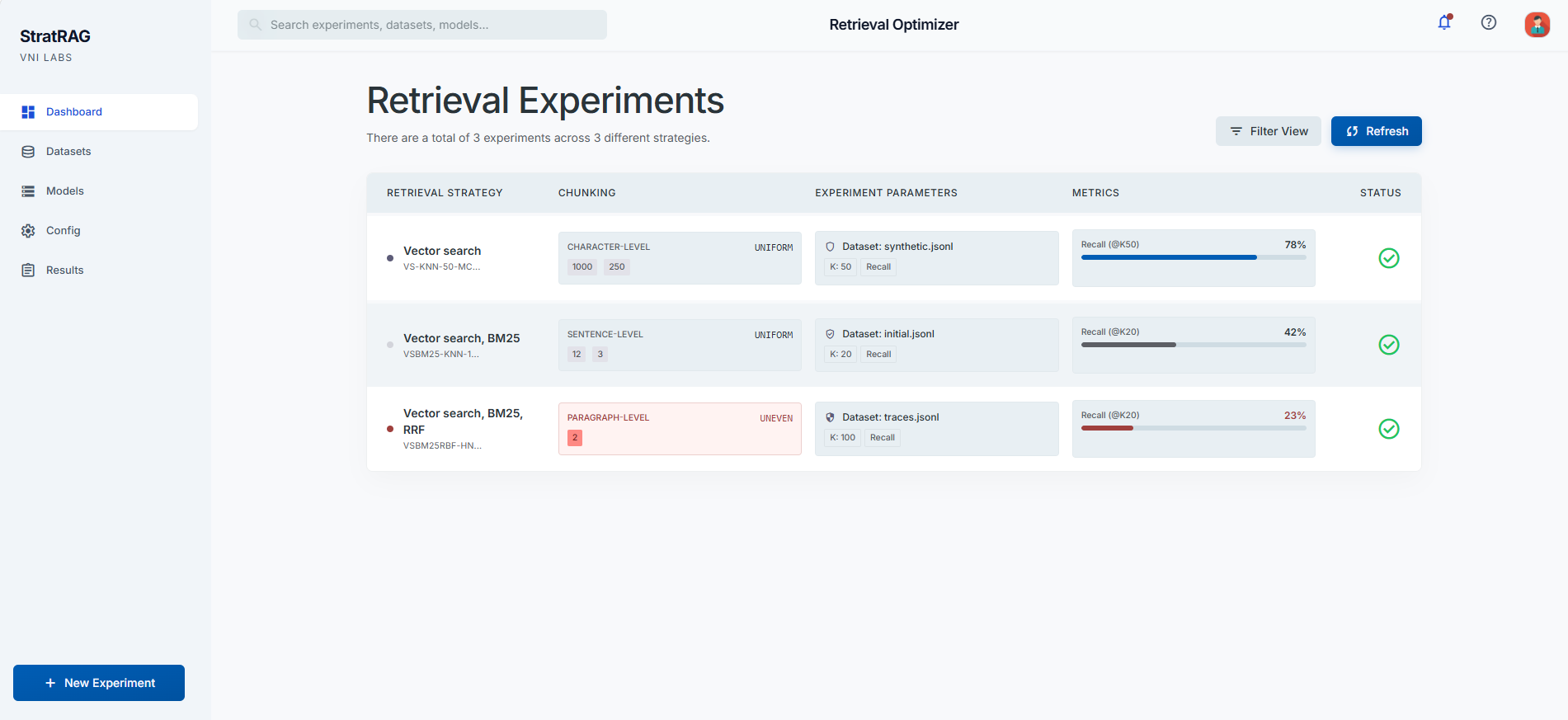Screen dimensions: 1568x720
Task: Click the SENTENCE-LEVEL chunking label
Action: [x=605, y=335]
